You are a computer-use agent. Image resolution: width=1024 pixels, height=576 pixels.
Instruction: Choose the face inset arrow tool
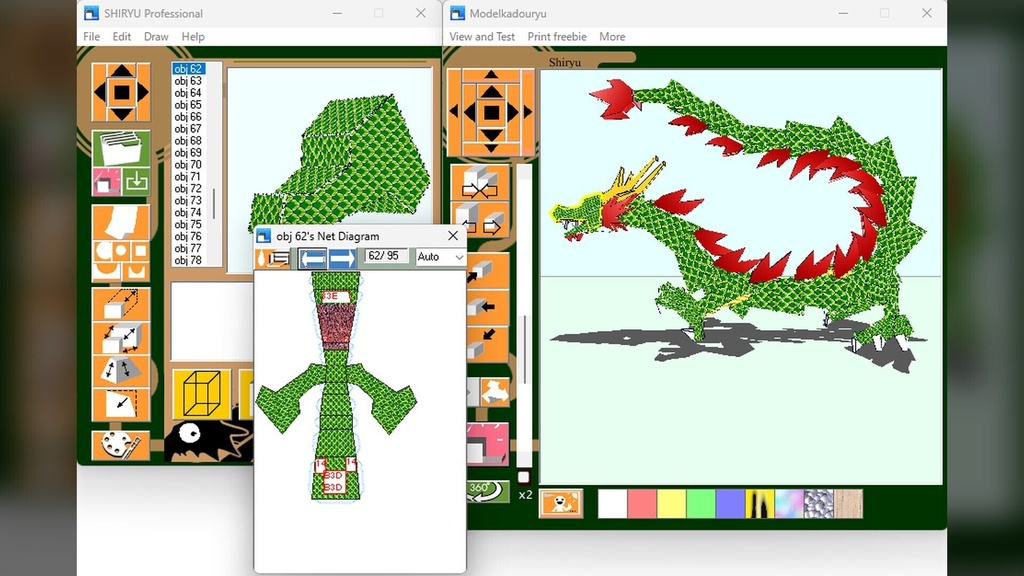pyautogui.click(x=121, y=404)
